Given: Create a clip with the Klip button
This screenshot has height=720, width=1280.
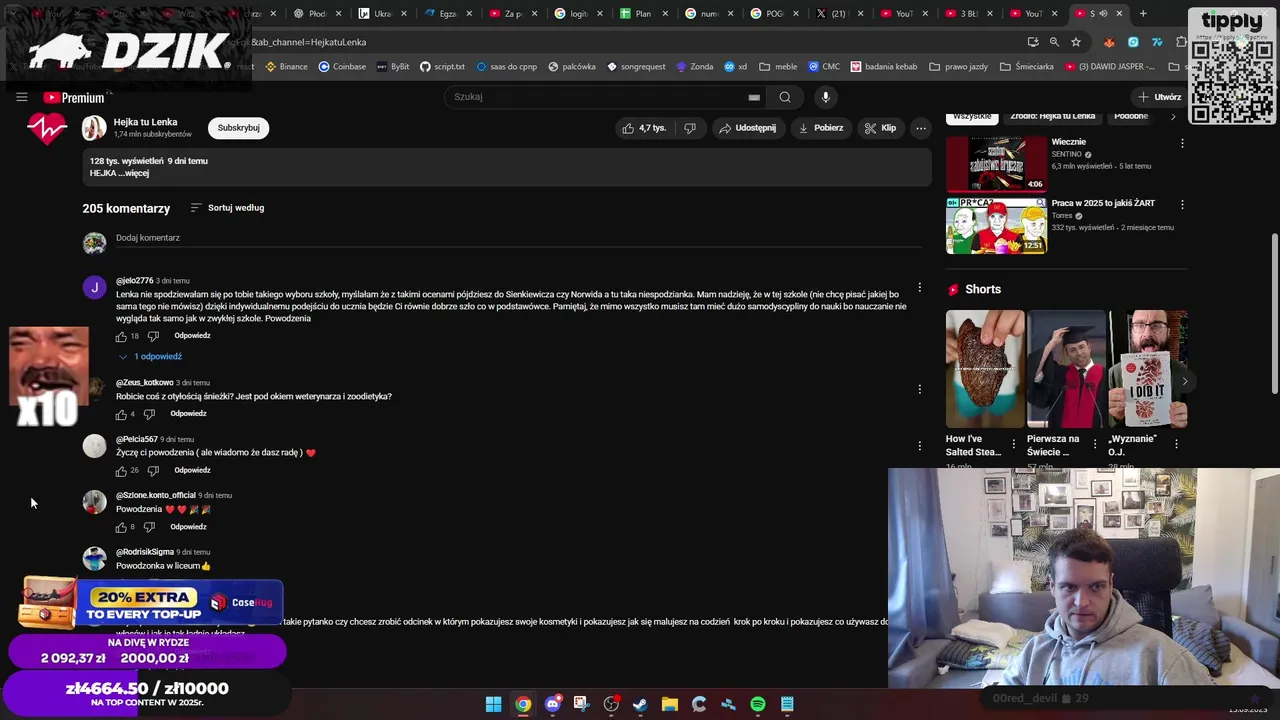Looking at the screenshot, I should 881,128.
